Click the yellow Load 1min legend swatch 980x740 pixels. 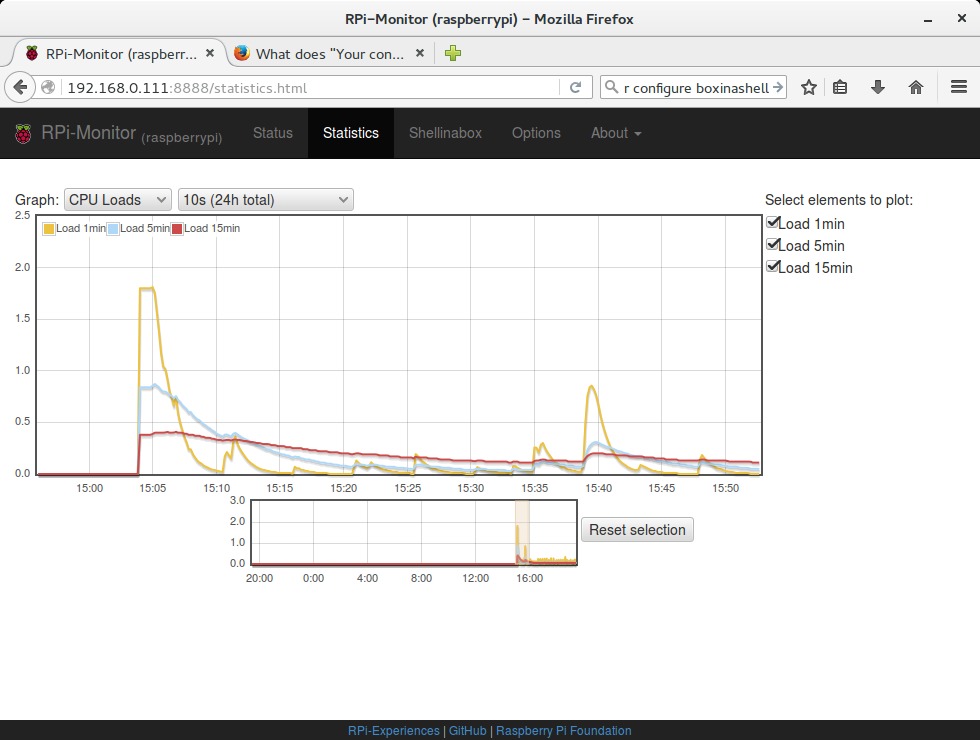click(48, 228)
